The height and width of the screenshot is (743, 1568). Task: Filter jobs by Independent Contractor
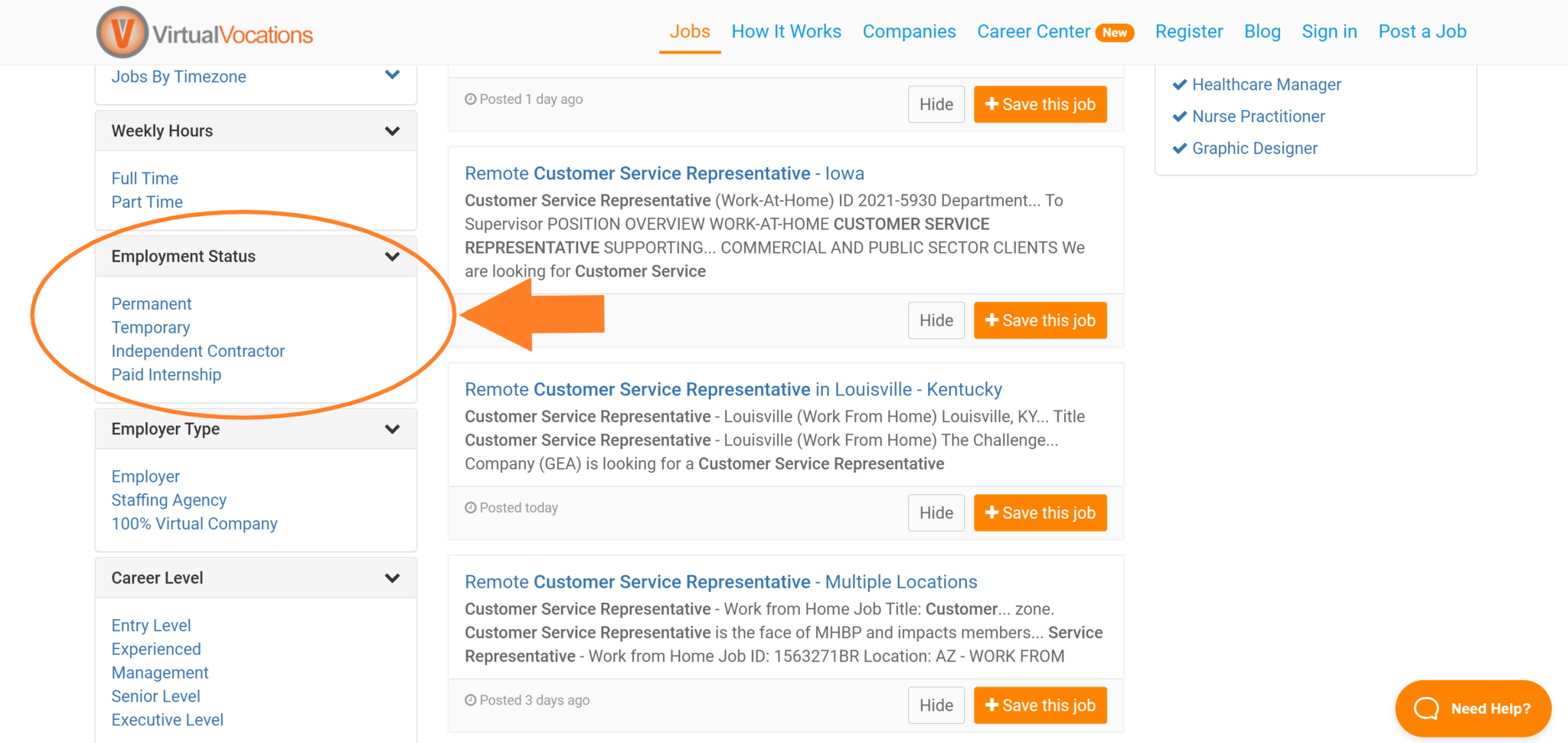198,351
